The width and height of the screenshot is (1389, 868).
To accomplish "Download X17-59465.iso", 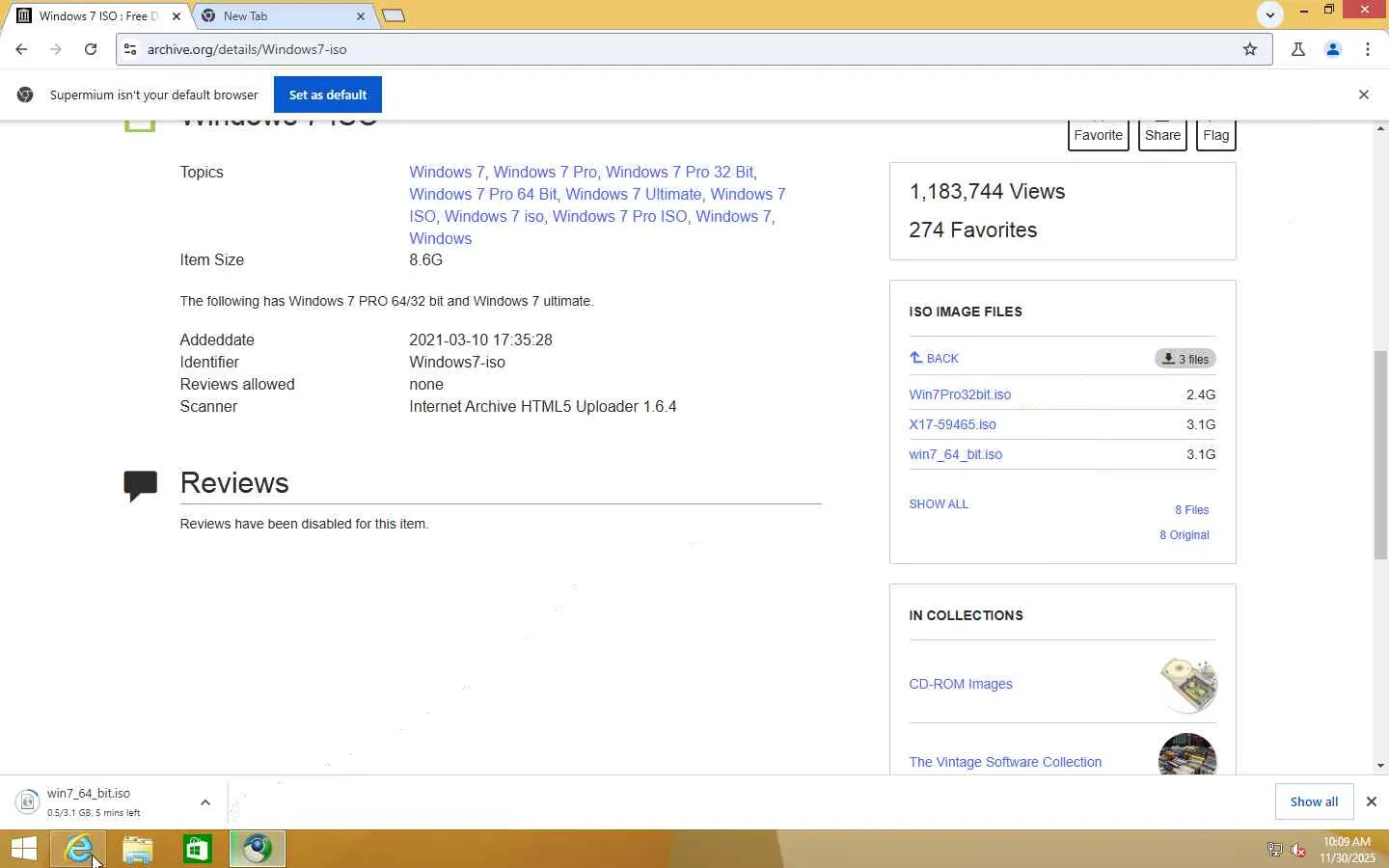I will (x=952, y=424).
